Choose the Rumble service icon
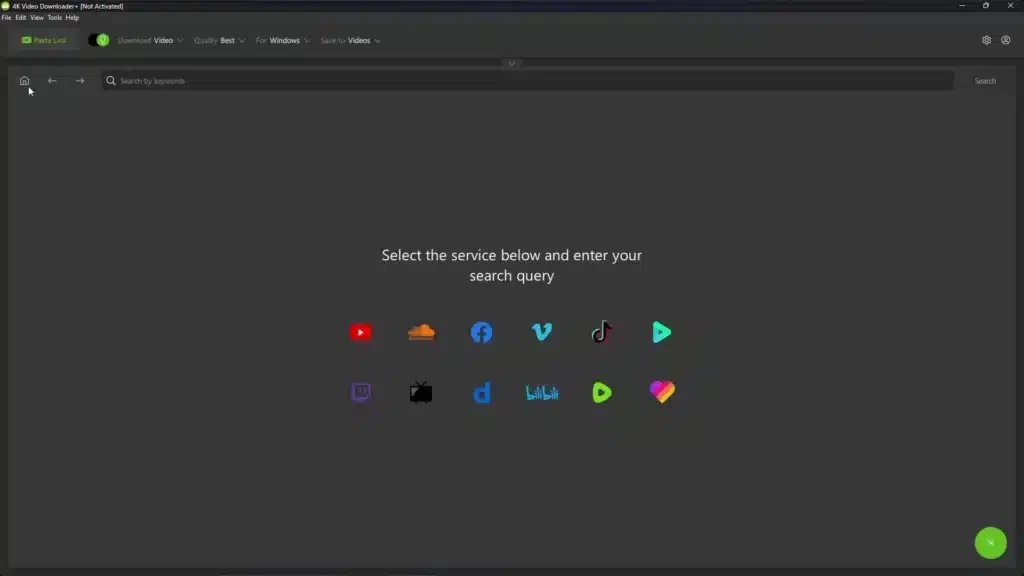 601,393
